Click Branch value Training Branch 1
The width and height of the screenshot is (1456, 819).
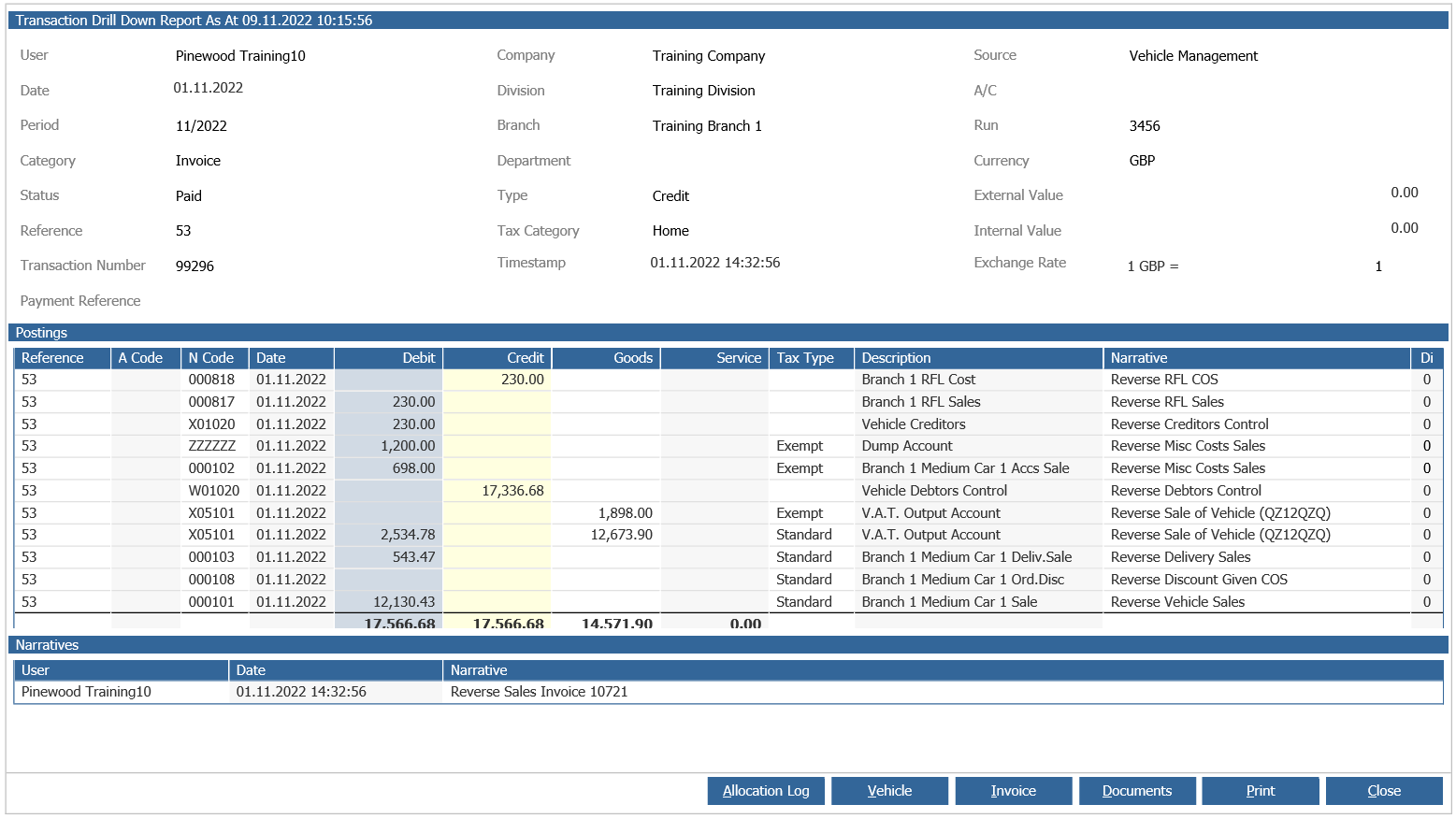[707, 126]
